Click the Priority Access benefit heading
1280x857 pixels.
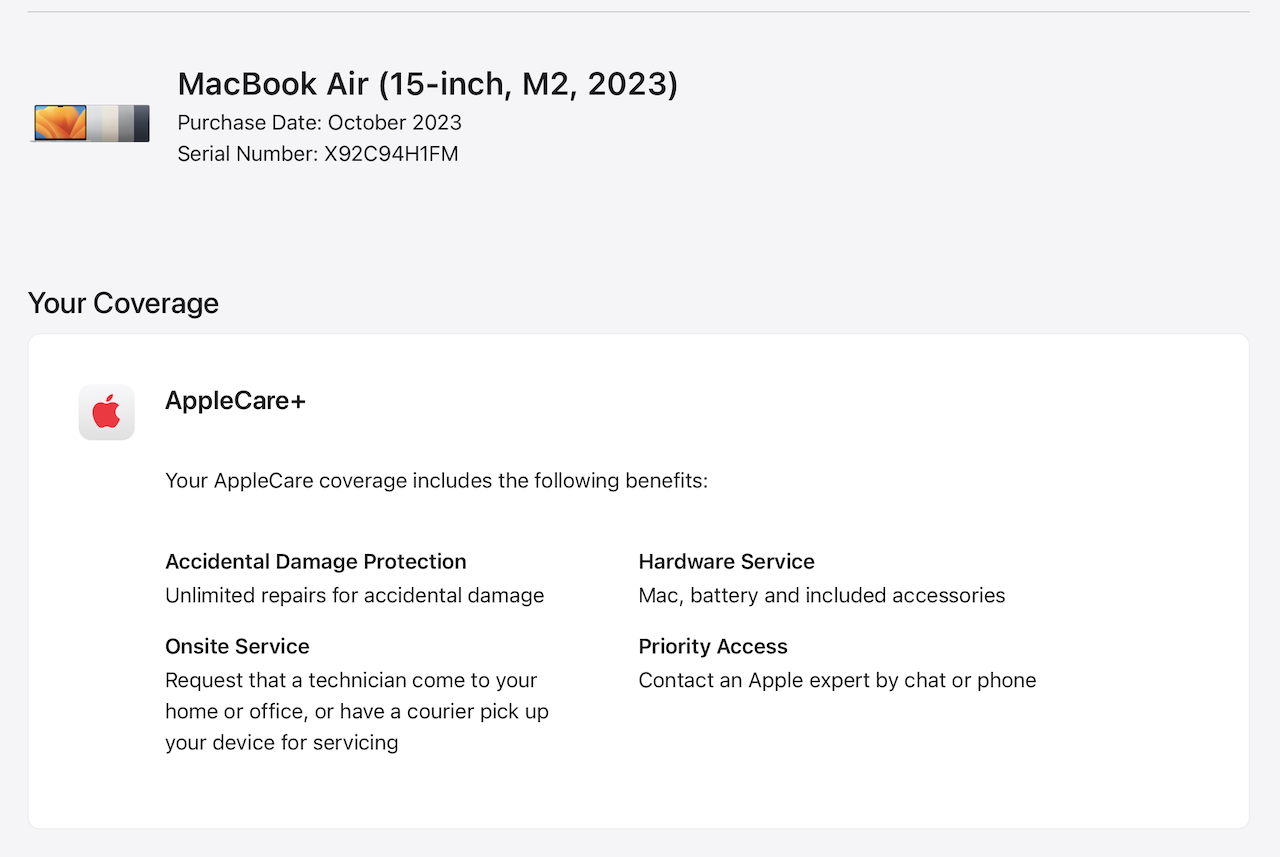click(713, 647)
